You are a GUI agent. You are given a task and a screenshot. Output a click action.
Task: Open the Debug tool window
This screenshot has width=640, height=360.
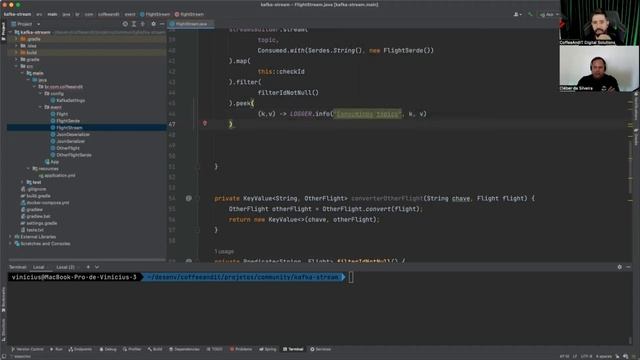[x=108, y=349]
